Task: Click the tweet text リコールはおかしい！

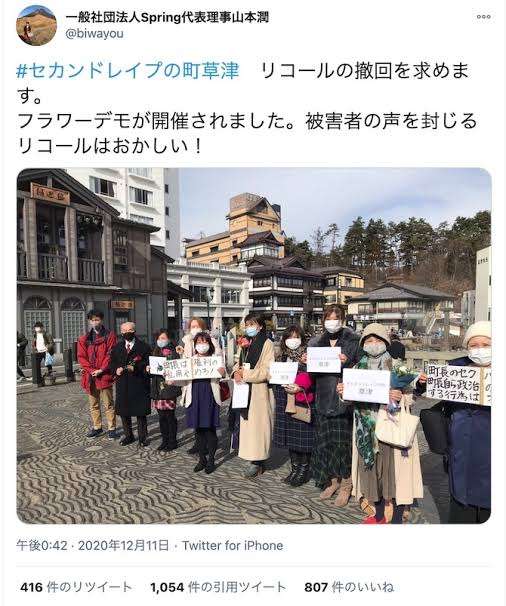Action: (x=110, y=146)
